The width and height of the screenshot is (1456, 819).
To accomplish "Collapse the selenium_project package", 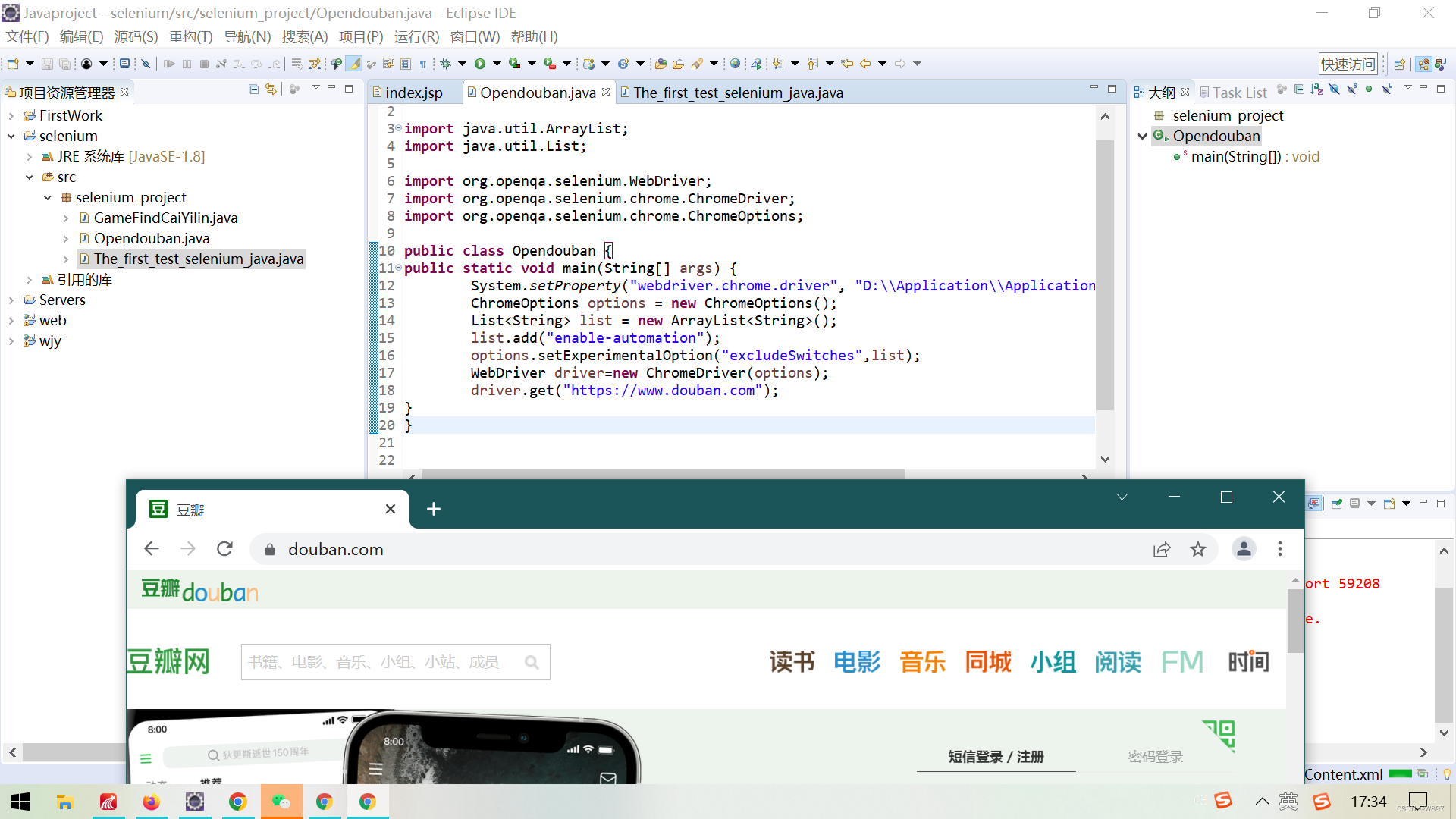I will (48, 198).
